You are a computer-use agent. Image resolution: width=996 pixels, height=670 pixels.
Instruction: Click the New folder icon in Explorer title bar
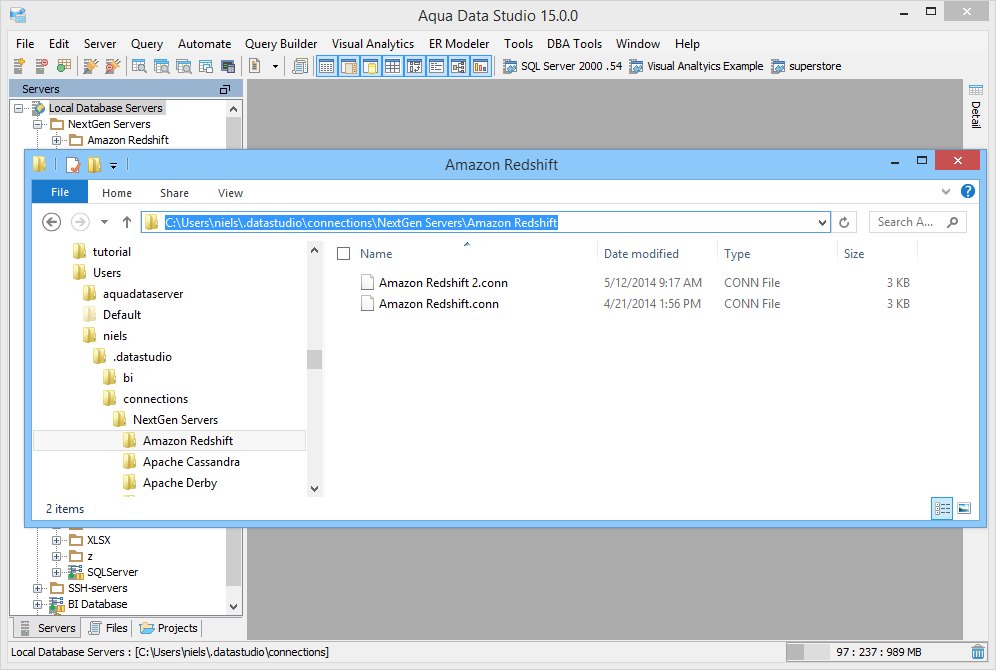pyautogui.click(x=94, y=165)
